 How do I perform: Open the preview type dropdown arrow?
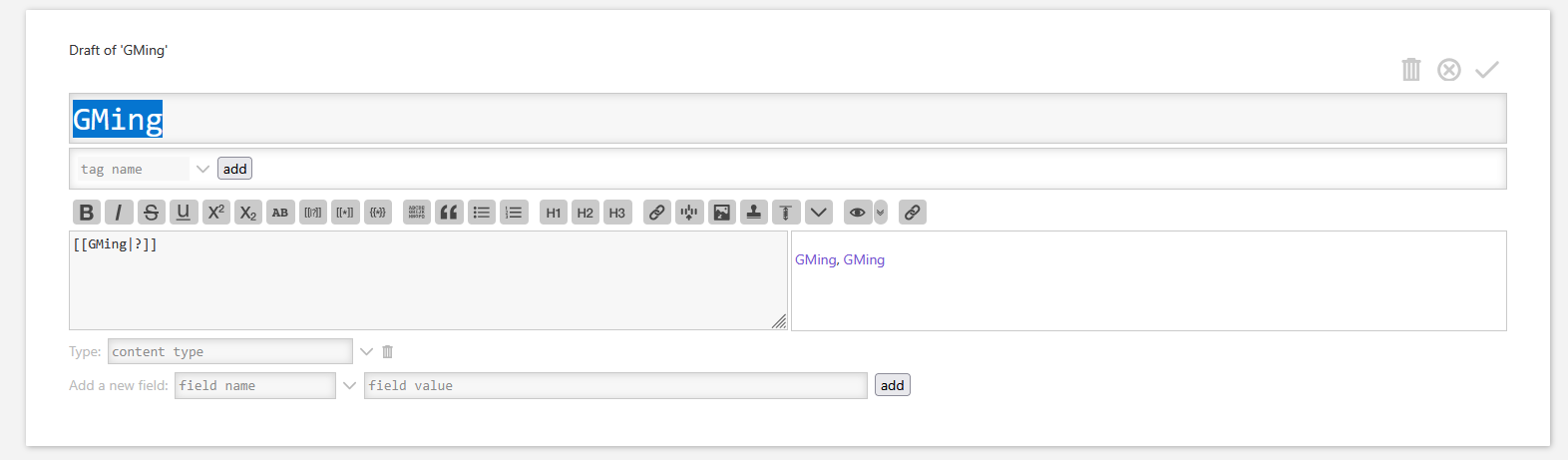coord(881,213)
